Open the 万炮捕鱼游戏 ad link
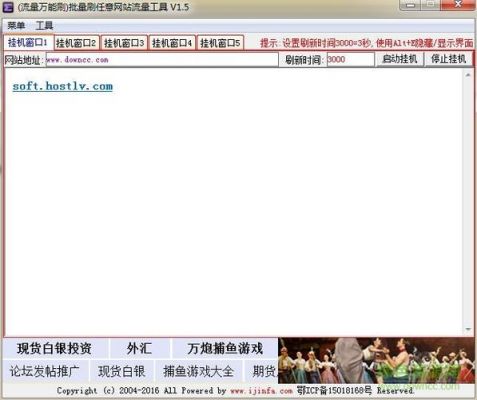Screen dimensions: 477x400 tap(225, 348)
